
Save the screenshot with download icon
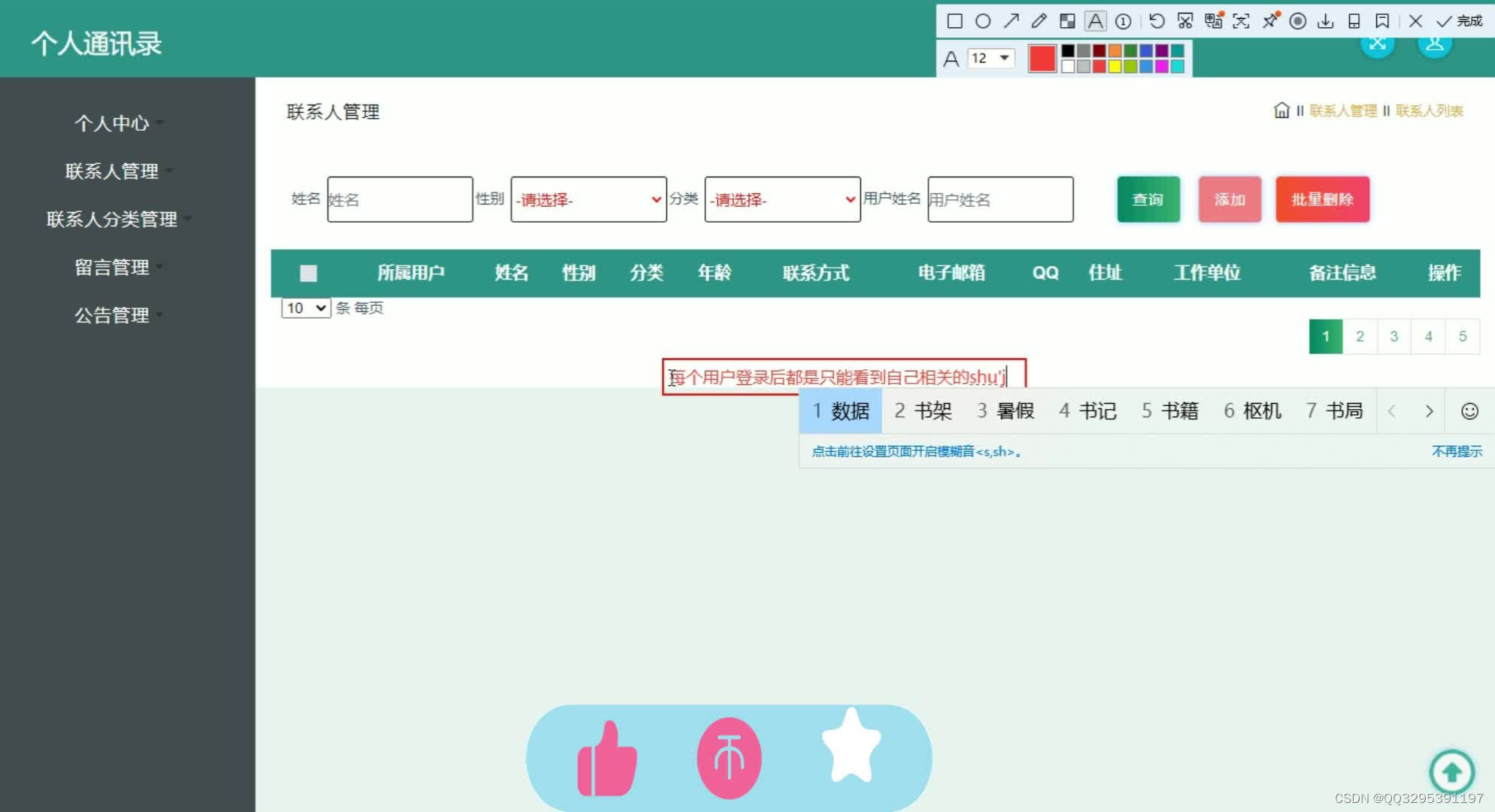[1326, 21]
